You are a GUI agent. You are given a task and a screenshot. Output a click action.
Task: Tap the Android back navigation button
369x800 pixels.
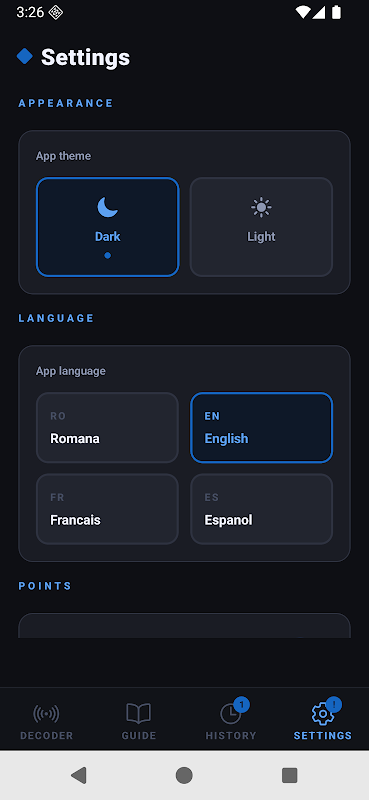tap(79, 776)
